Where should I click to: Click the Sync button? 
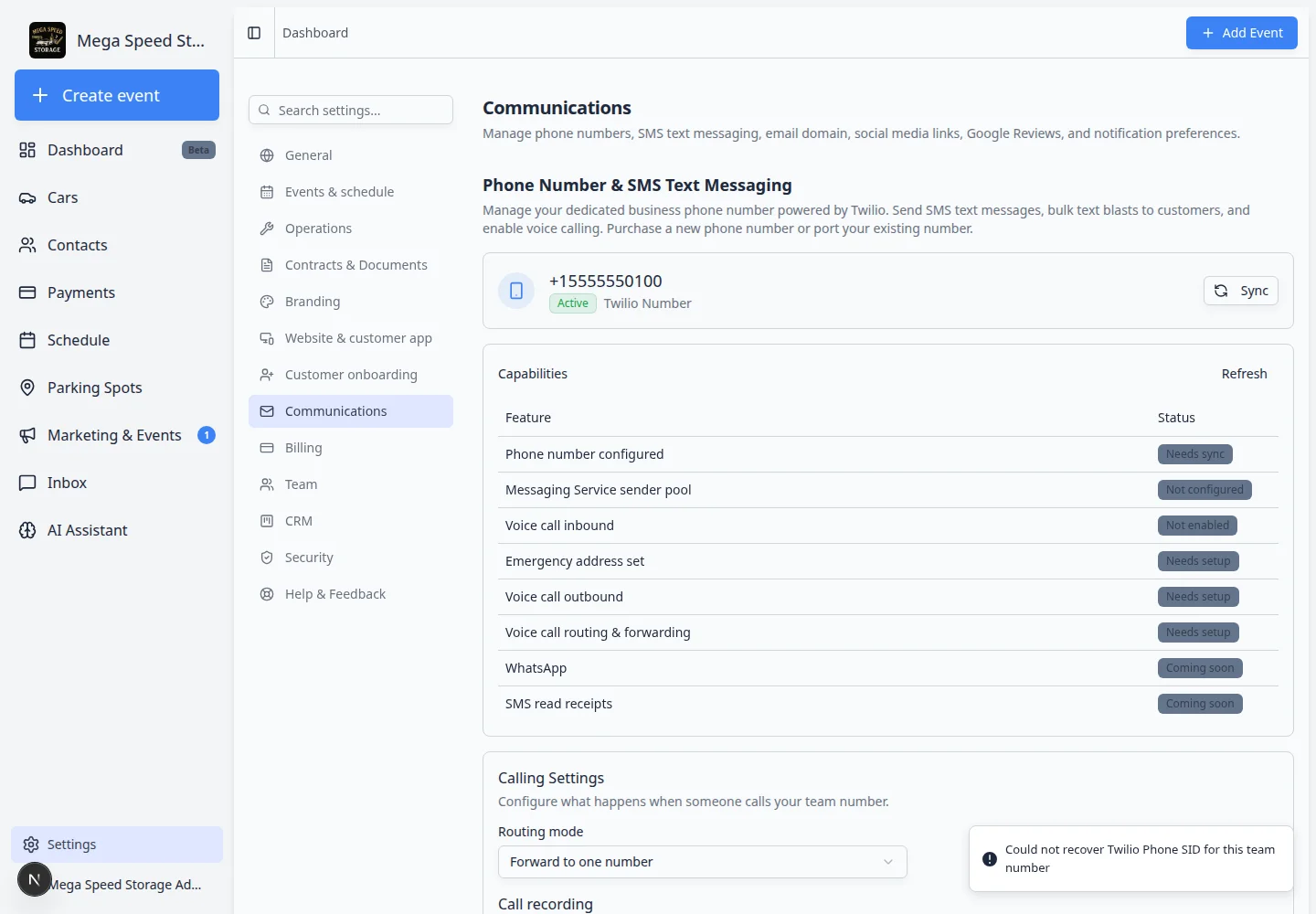(x=1241, y=291)
